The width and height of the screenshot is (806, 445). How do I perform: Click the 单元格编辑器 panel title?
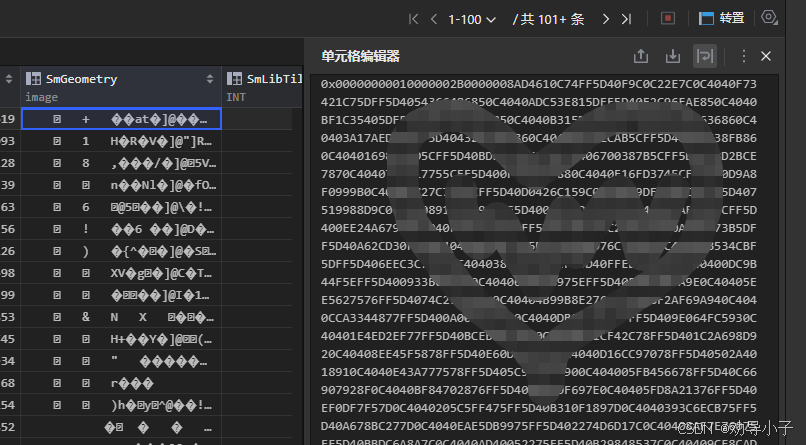[x=360, y=56]
